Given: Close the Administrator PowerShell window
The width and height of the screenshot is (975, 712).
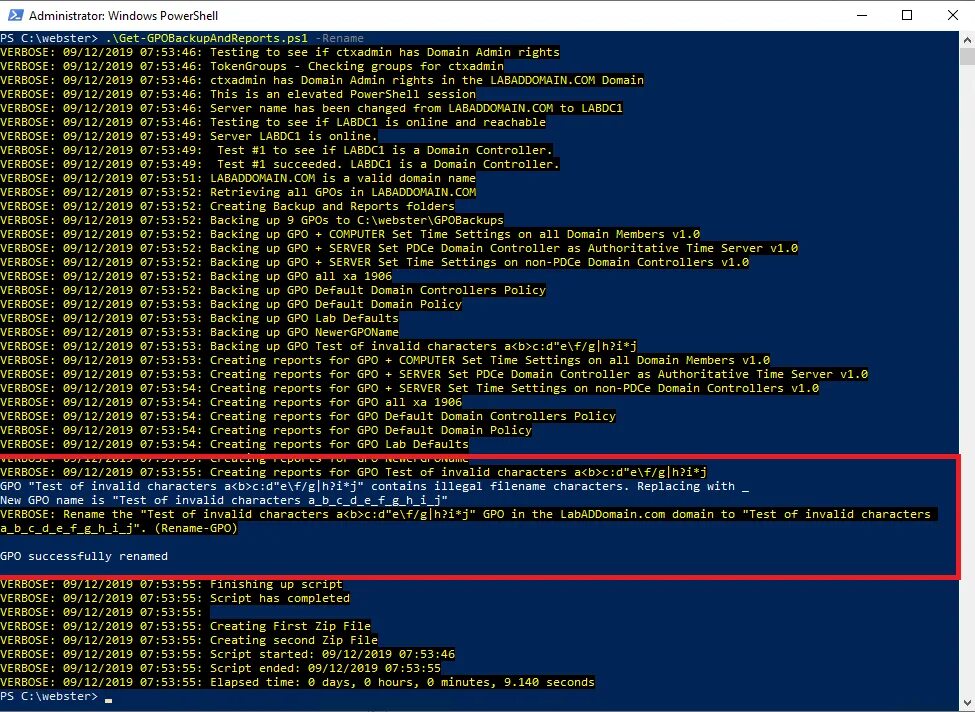Looking at the screenshot, I should tap(952, 15).
